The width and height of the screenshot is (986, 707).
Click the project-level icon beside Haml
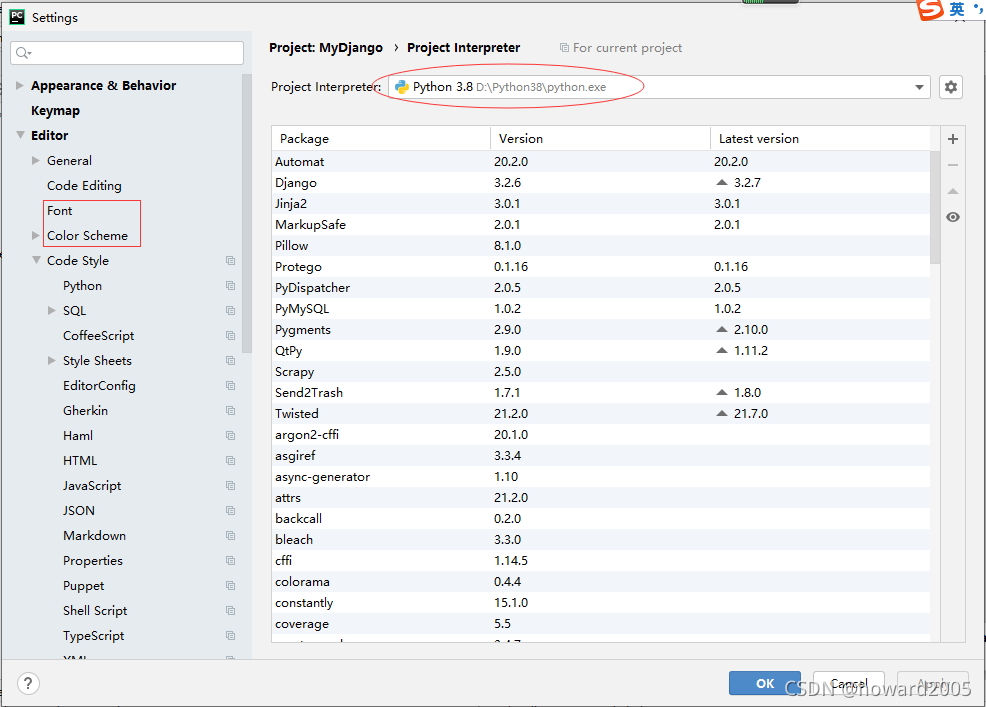(231, 436)
